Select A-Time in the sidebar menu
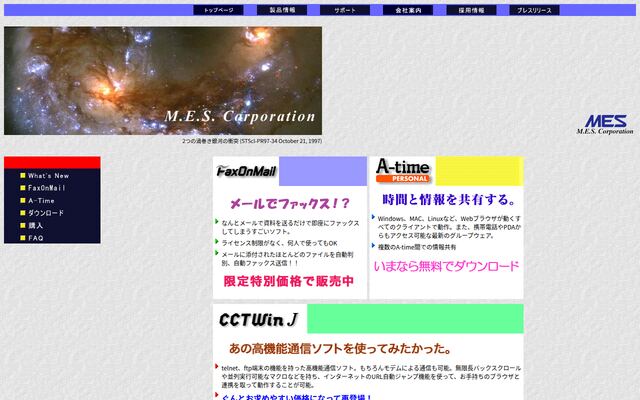Screen dimensions: 640x400 click(x=41, y=200)
